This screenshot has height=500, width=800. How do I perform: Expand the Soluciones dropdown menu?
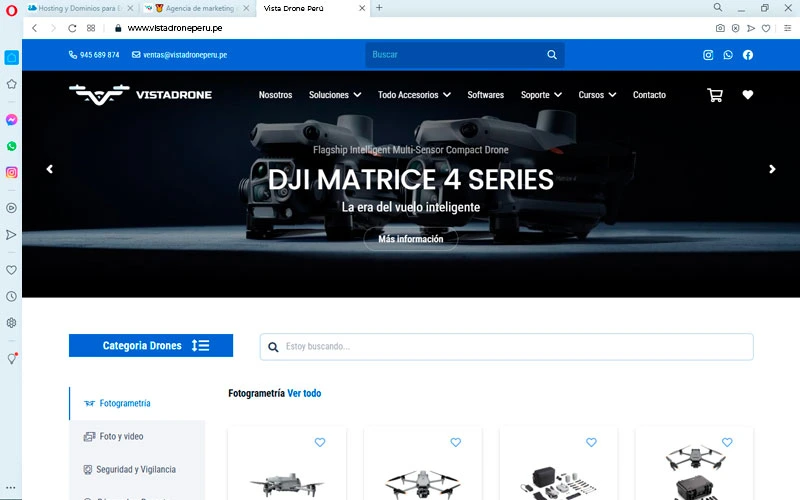(x=335, y=95)
